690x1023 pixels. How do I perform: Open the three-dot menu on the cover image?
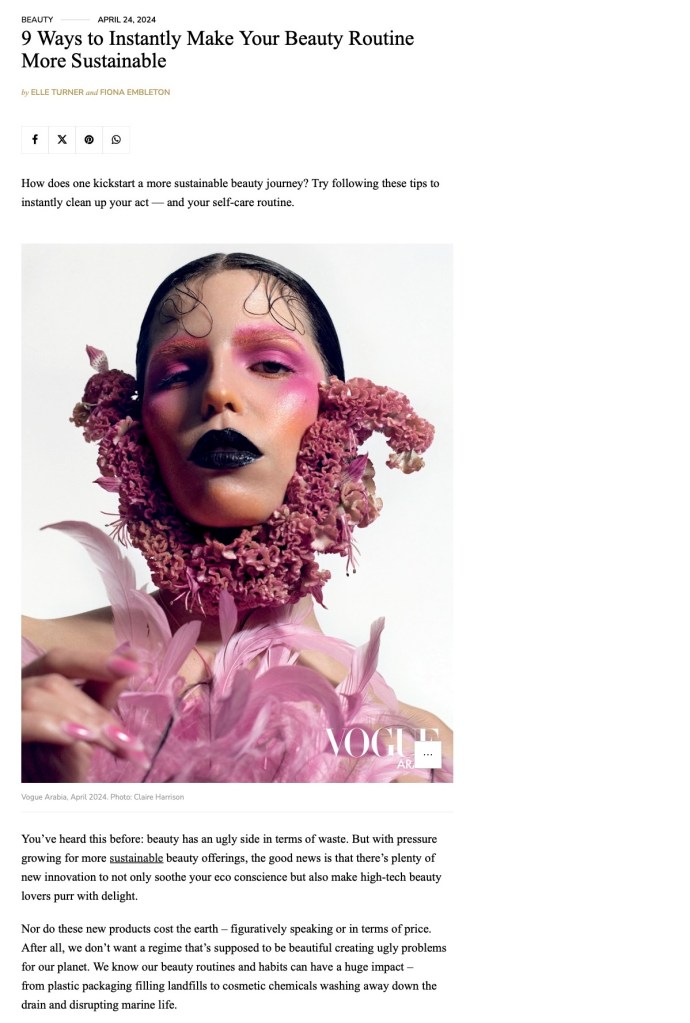(x=428, y=754)
